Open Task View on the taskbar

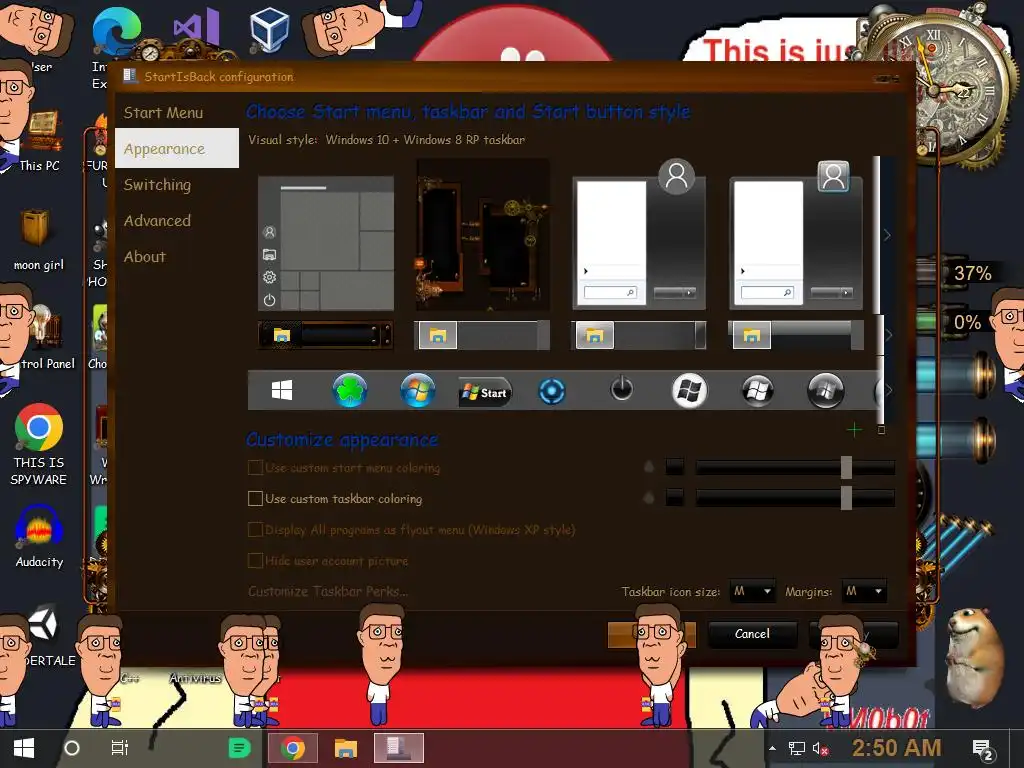120,748
